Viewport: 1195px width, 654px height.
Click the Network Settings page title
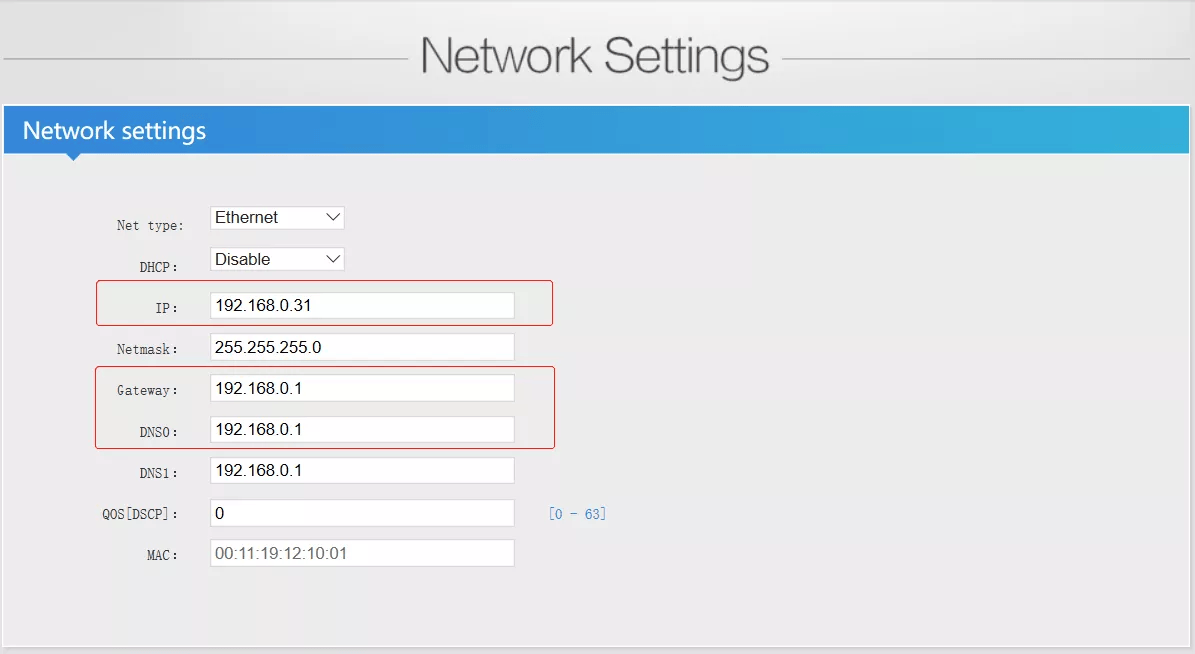(595, 56)
